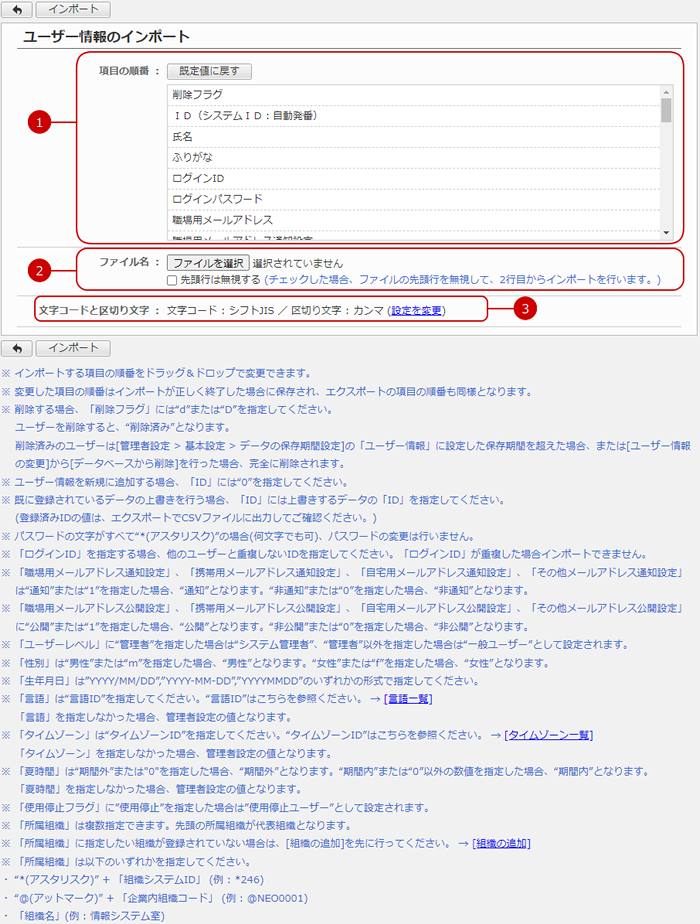Click the ファイルを選択 button
Image resolution: width=700 pixels, height=924 pixels.
point(208,263)
